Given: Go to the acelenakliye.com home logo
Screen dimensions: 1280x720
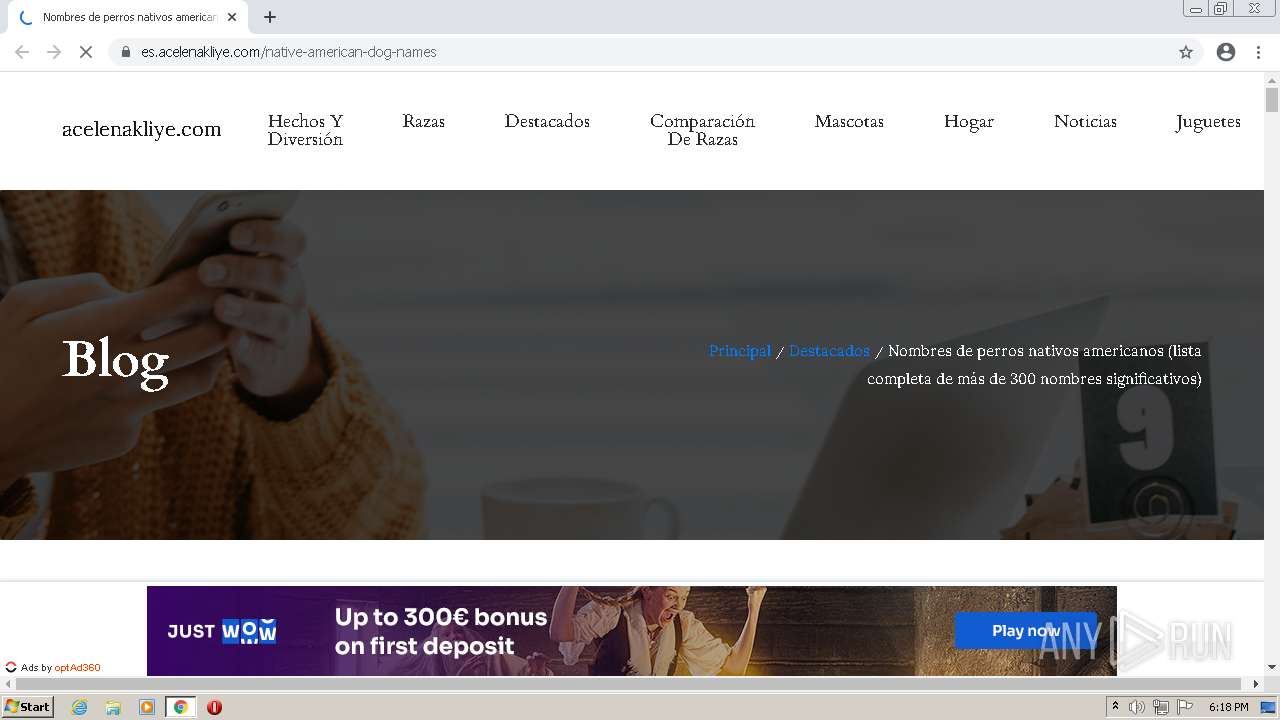Looking at the screenshot, I should [x=142, y=129].
